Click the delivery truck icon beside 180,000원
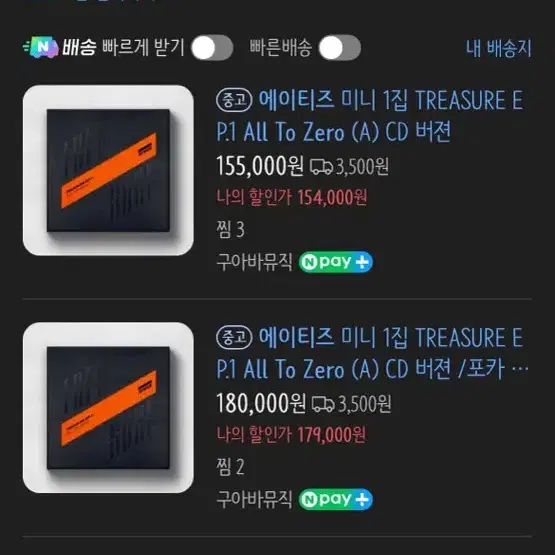The height and width of the screenshot is (555, 555). coord(323,404)
